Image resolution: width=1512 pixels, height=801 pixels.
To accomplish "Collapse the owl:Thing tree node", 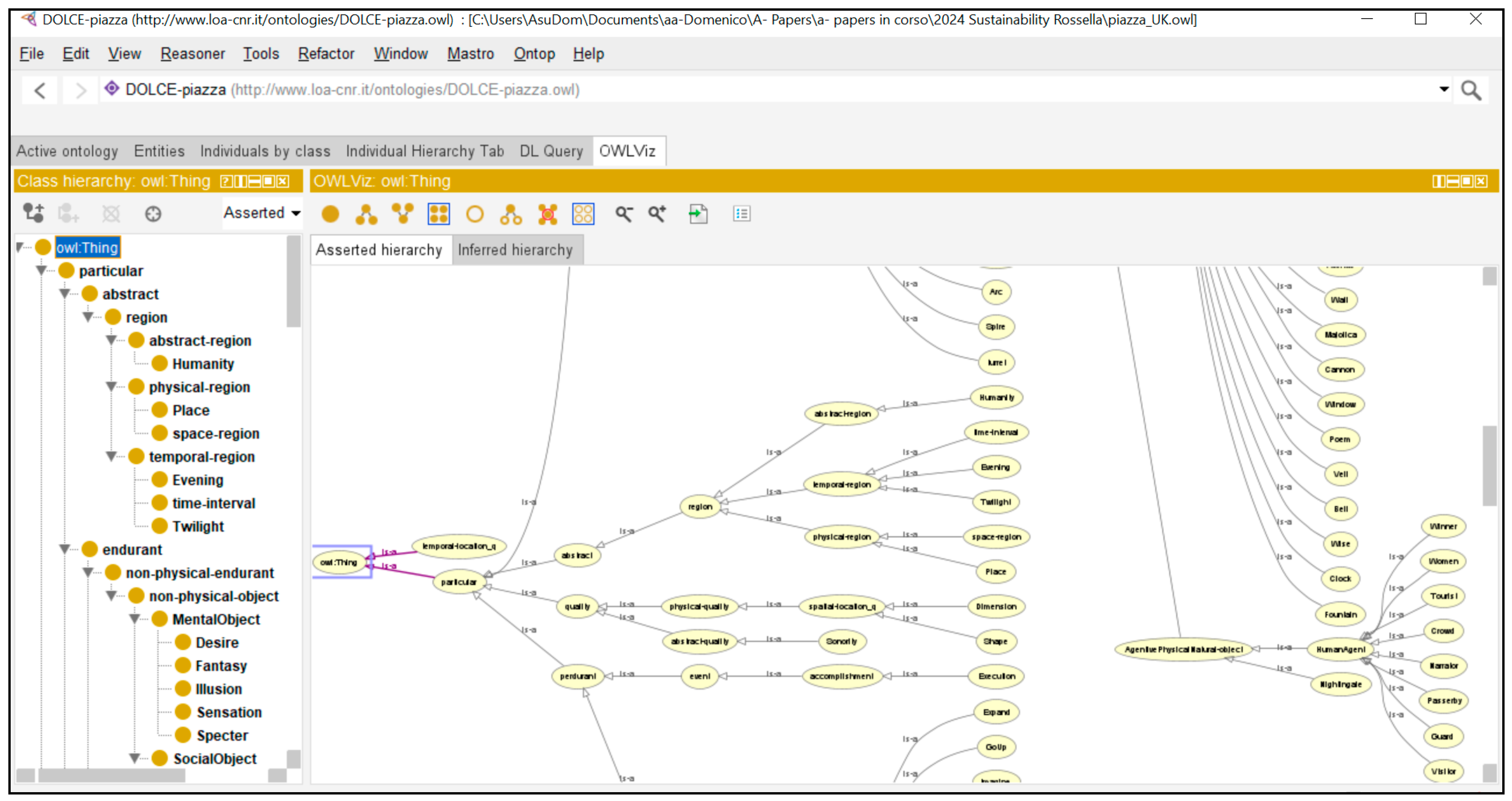I will coord(20,247).
